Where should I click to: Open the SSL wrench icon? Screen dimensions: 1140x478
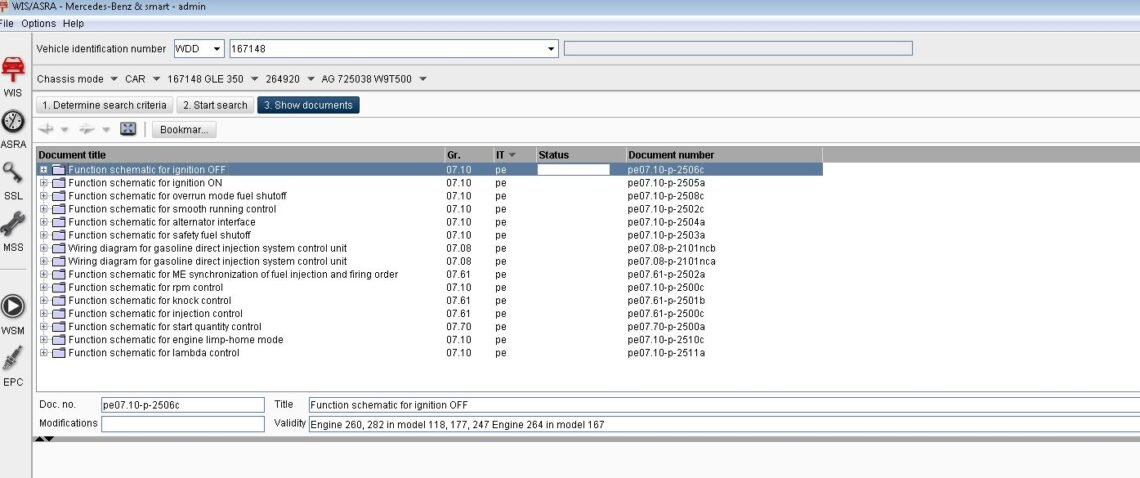point(12,173)
